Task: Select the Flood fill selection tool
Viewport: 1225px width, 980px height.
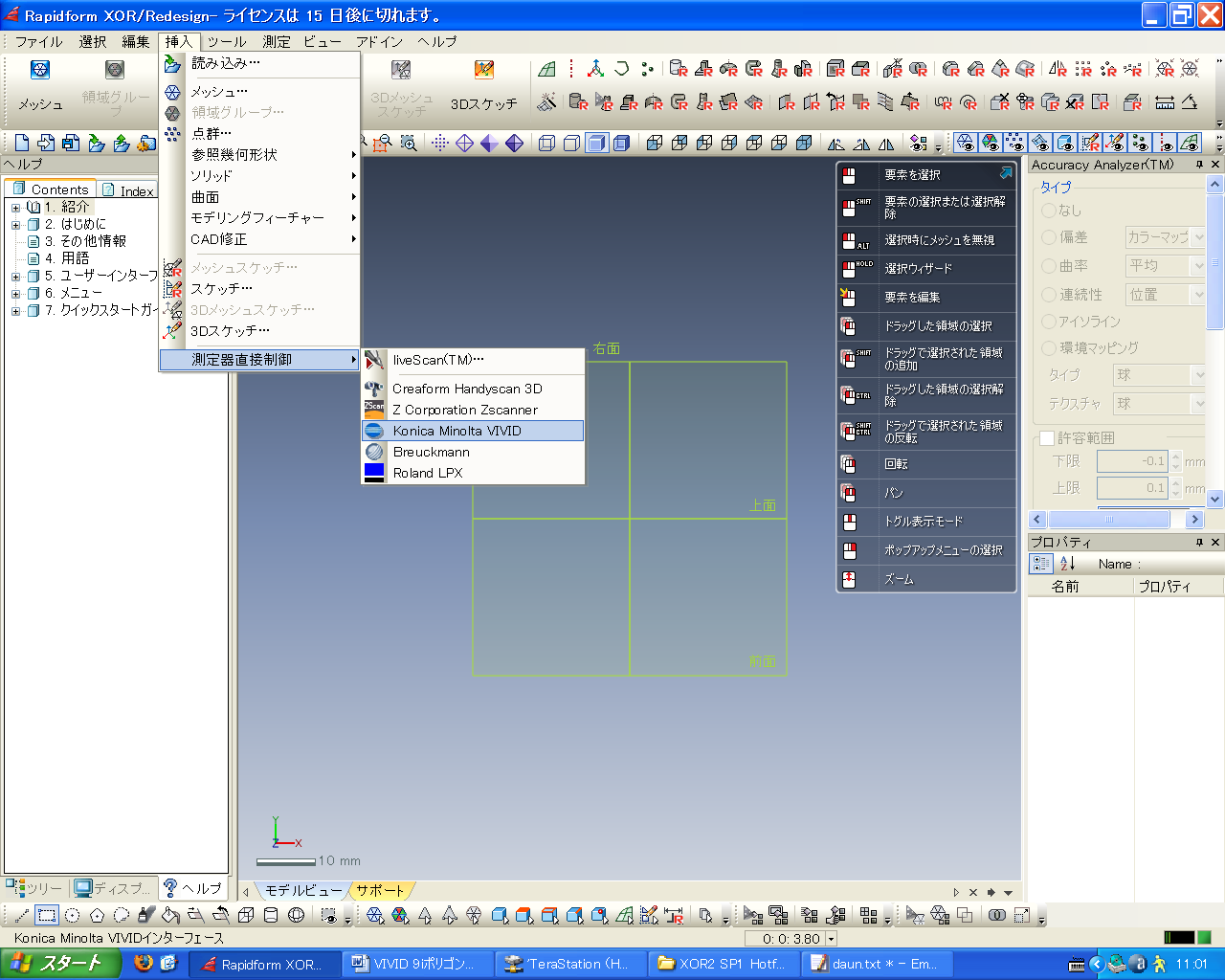Action: click(x=171, y=915)
